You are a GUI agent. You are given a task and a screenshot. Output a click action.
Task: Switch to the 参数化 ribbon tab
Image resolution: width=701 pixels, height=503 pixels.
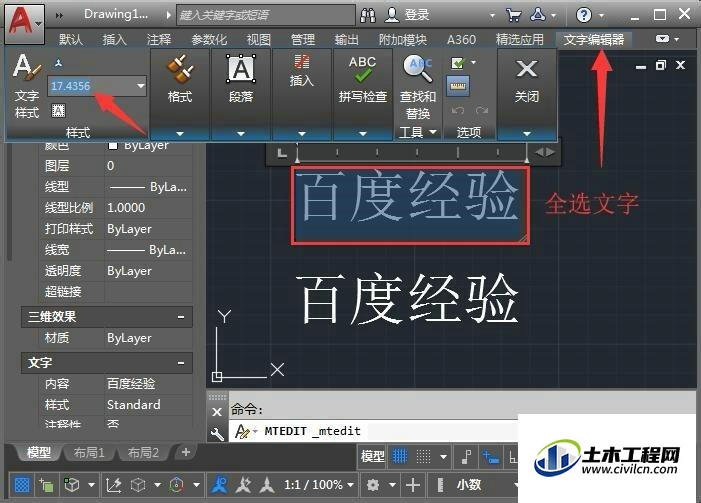click(x=209, y=40)
